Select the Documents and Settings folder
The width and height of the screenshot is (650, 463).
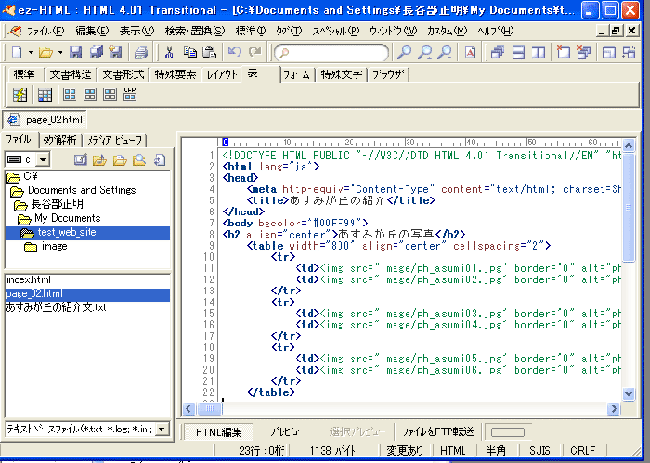click(80, 190)
